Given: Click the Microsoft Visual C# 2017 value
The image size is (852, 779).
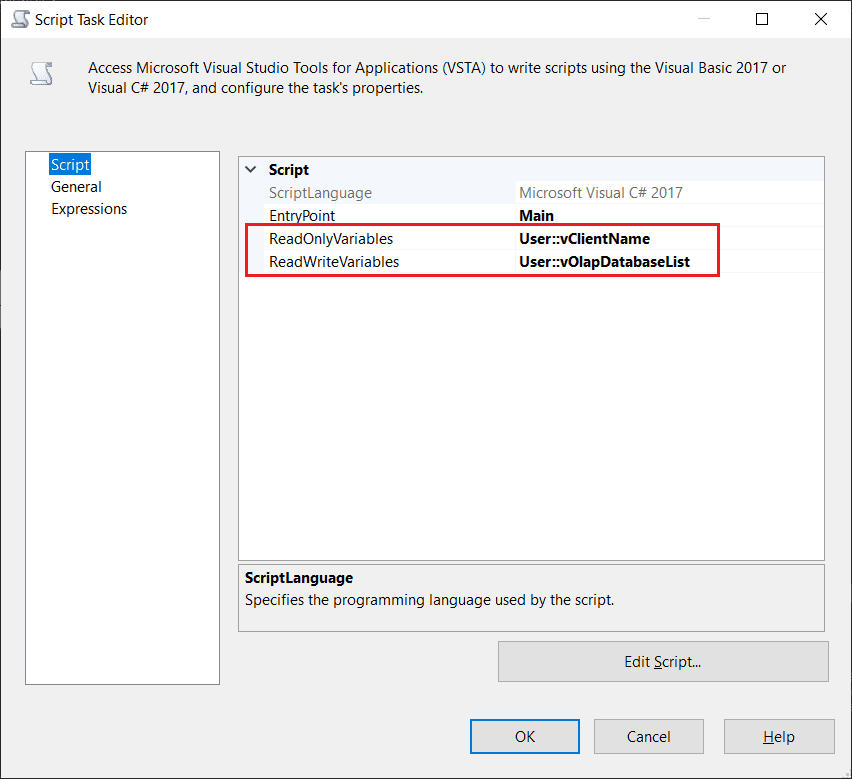Looking at the screenshot, I should pyautogui.click(x=600, y=193).
